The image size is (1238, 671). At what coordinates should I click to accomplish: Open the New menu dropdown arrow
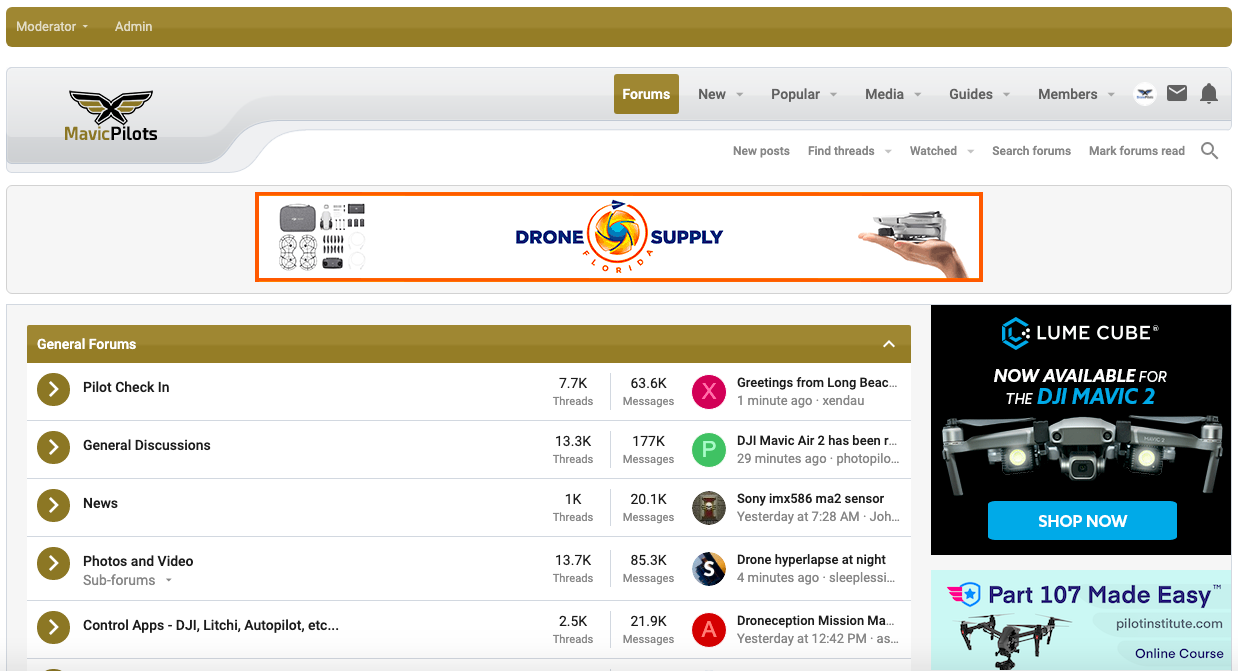(740, 95)
